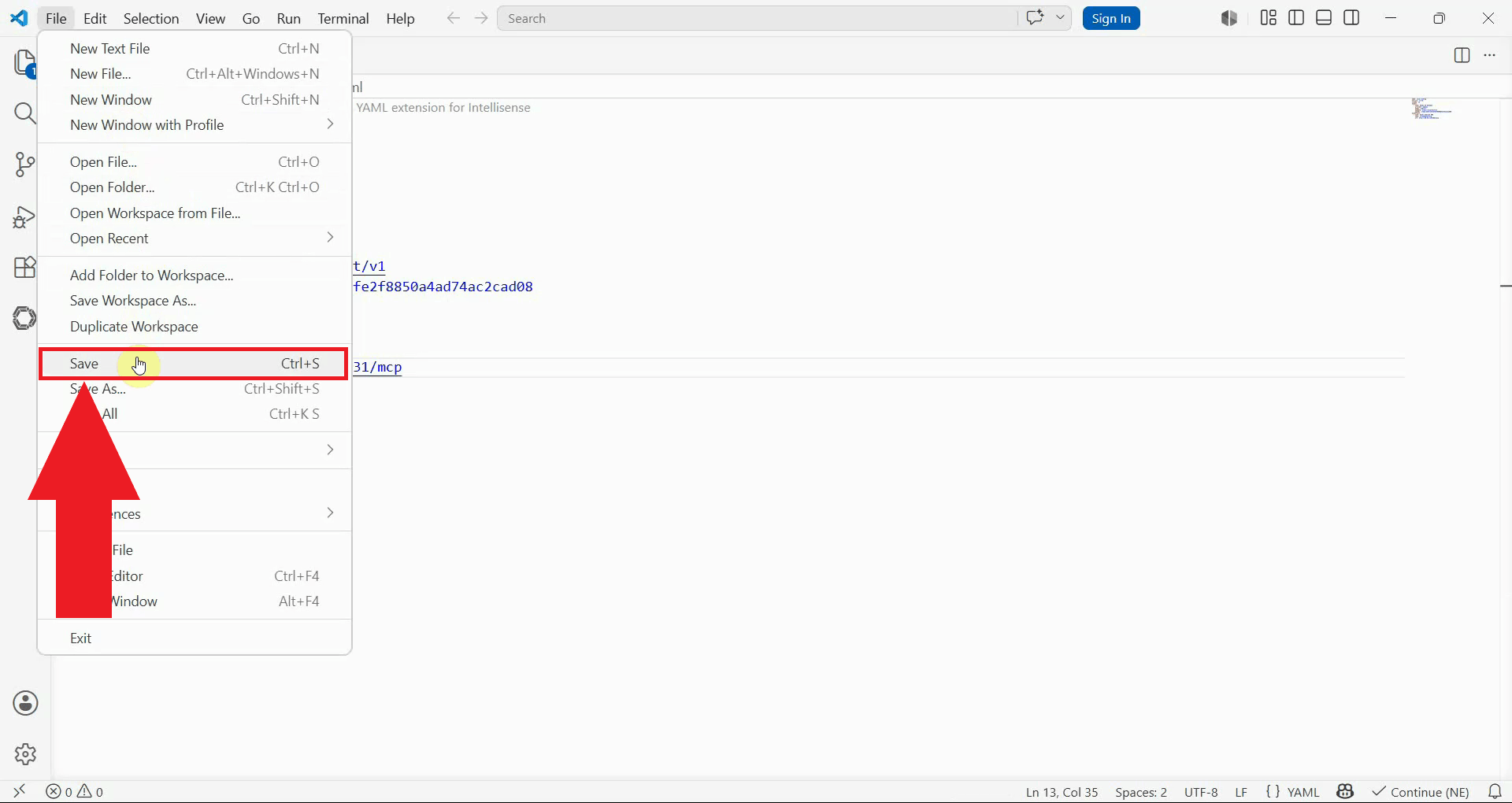Click the dark shield icon beside Sign In
This screenshot has width=1512, height=803.
(1228, 18)
